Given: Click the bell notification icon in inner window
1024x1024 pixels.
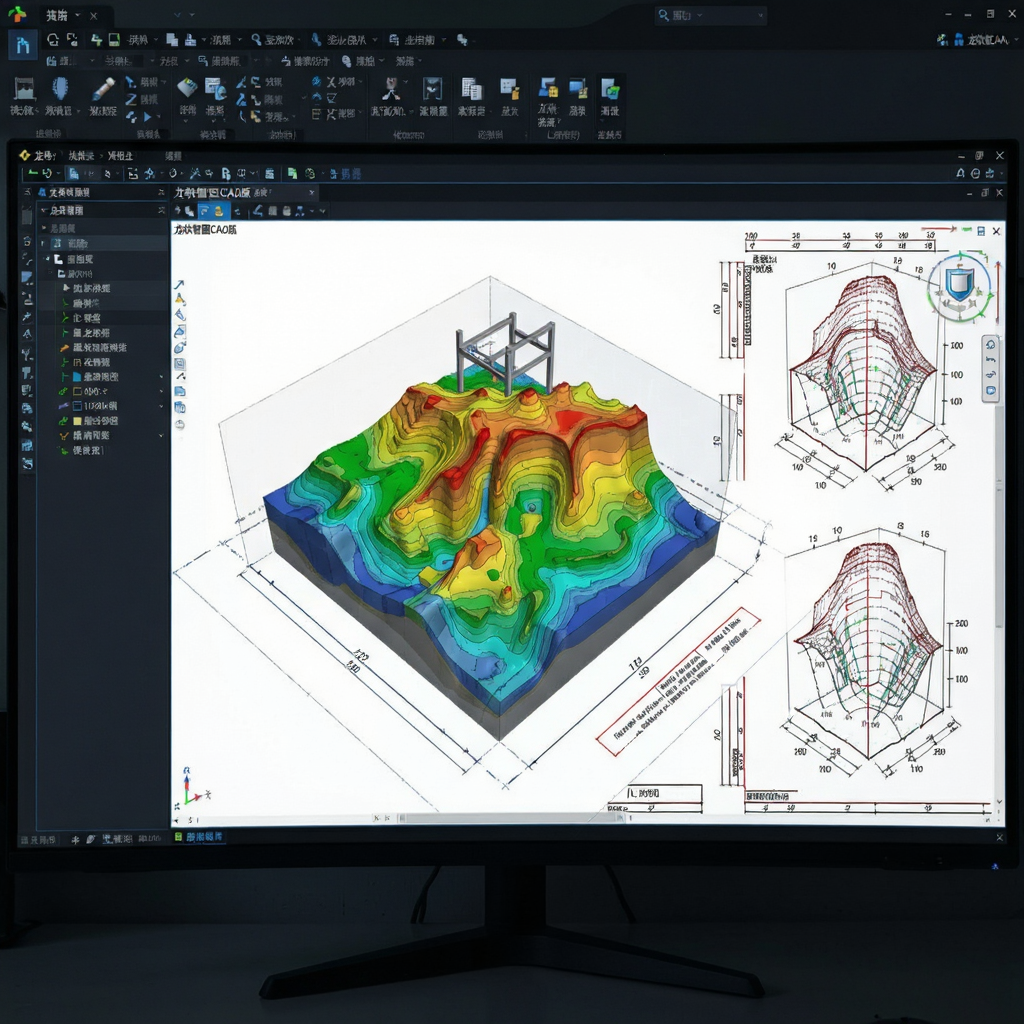Looking at the screenshot, I should tap(960, 173).
